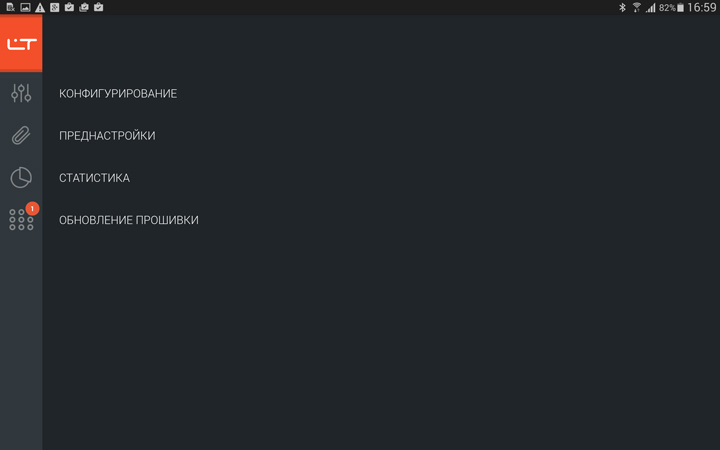
Task: Select the paperclip presets icon
Action: 21,135
